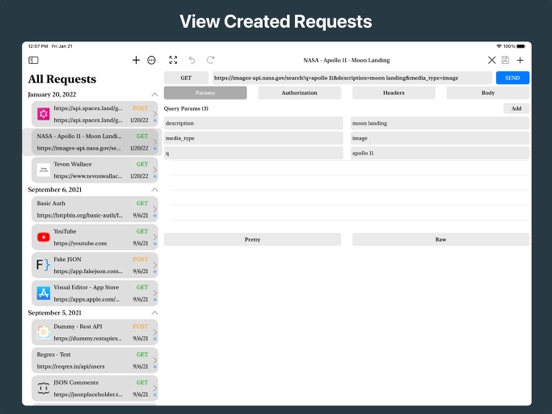Click the Query Params (3) label
This screenshot has height=414, width=552.
(x=186, y=108)
